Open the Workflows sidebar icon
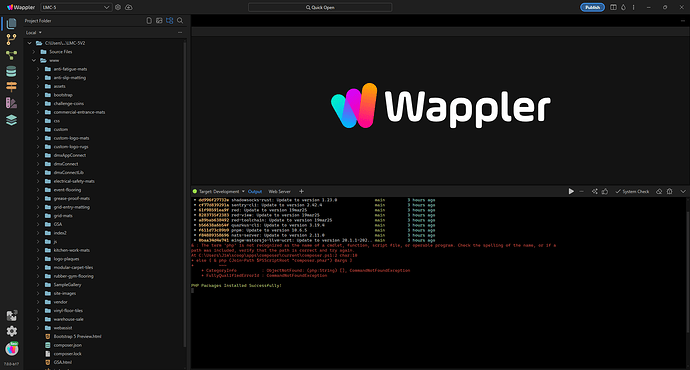Image resolution: width=690 pixels, height=370 pixels. 11,55
